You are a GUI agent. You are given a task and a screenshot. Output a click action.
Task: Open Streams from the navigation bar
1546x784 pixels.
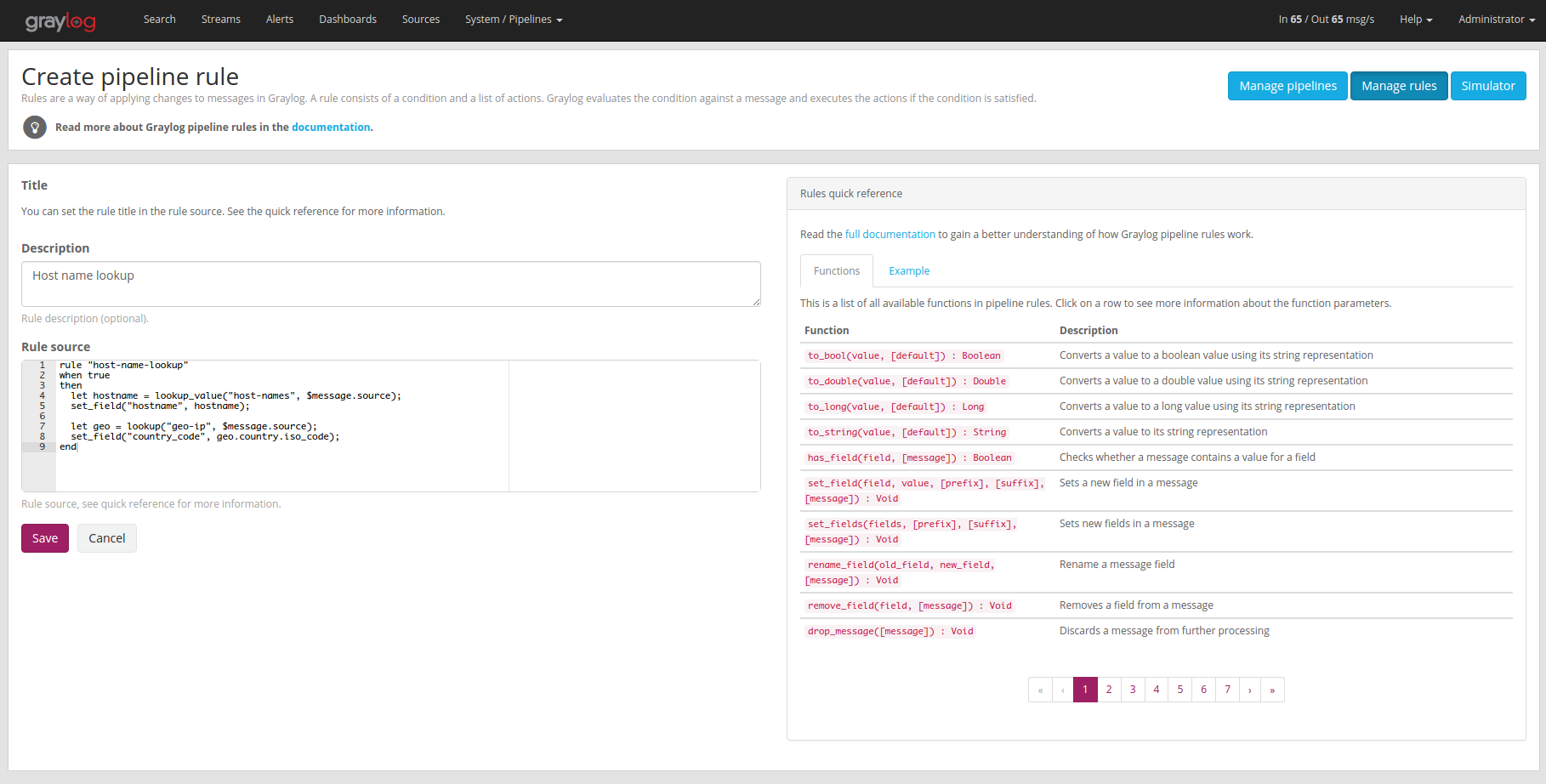(220, 20)
